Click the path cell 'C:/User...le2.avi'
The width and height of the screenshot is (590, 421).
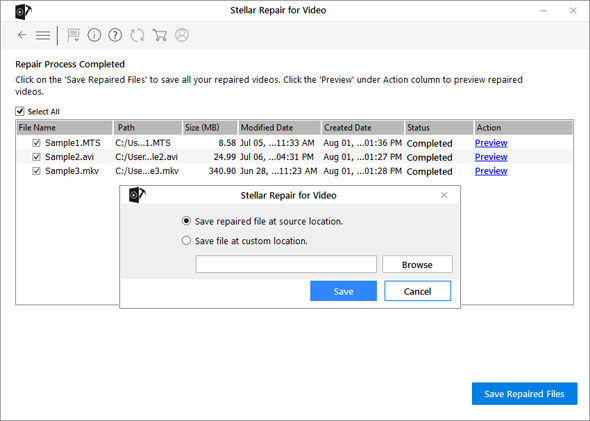[x=146, y=157]
